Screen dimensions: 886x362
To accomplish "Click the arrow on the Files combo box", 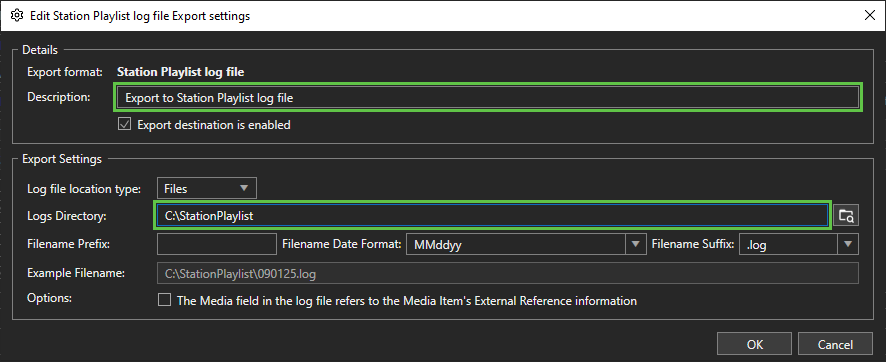I will [244, 188].
